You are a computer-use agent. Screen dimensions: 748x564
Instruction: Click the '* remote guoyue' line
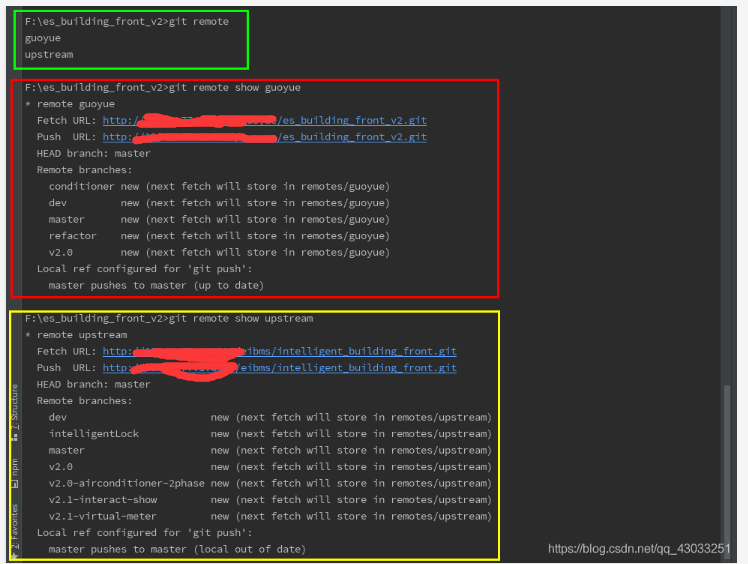(x=70, y=104)
